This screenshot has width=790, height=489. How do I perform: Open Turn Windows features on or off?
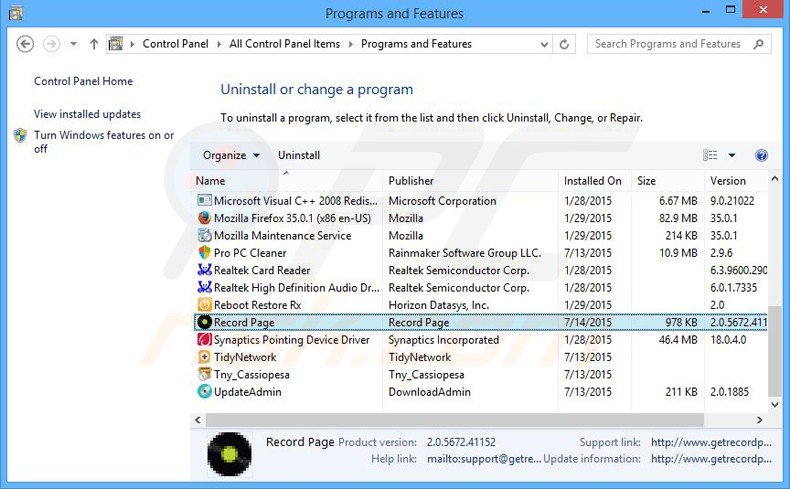[x=104, y=142]
